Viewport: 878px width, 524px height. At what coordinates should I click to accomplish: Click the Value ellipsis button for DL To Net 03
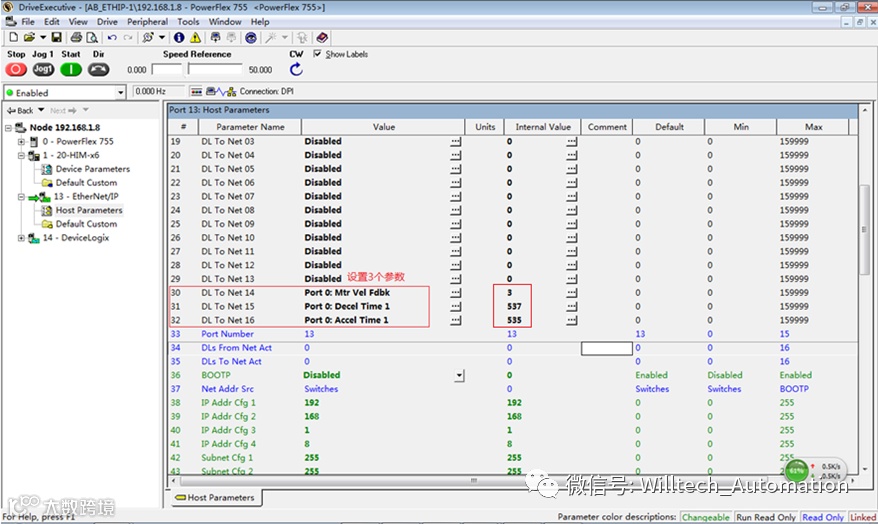coord(456,142)
